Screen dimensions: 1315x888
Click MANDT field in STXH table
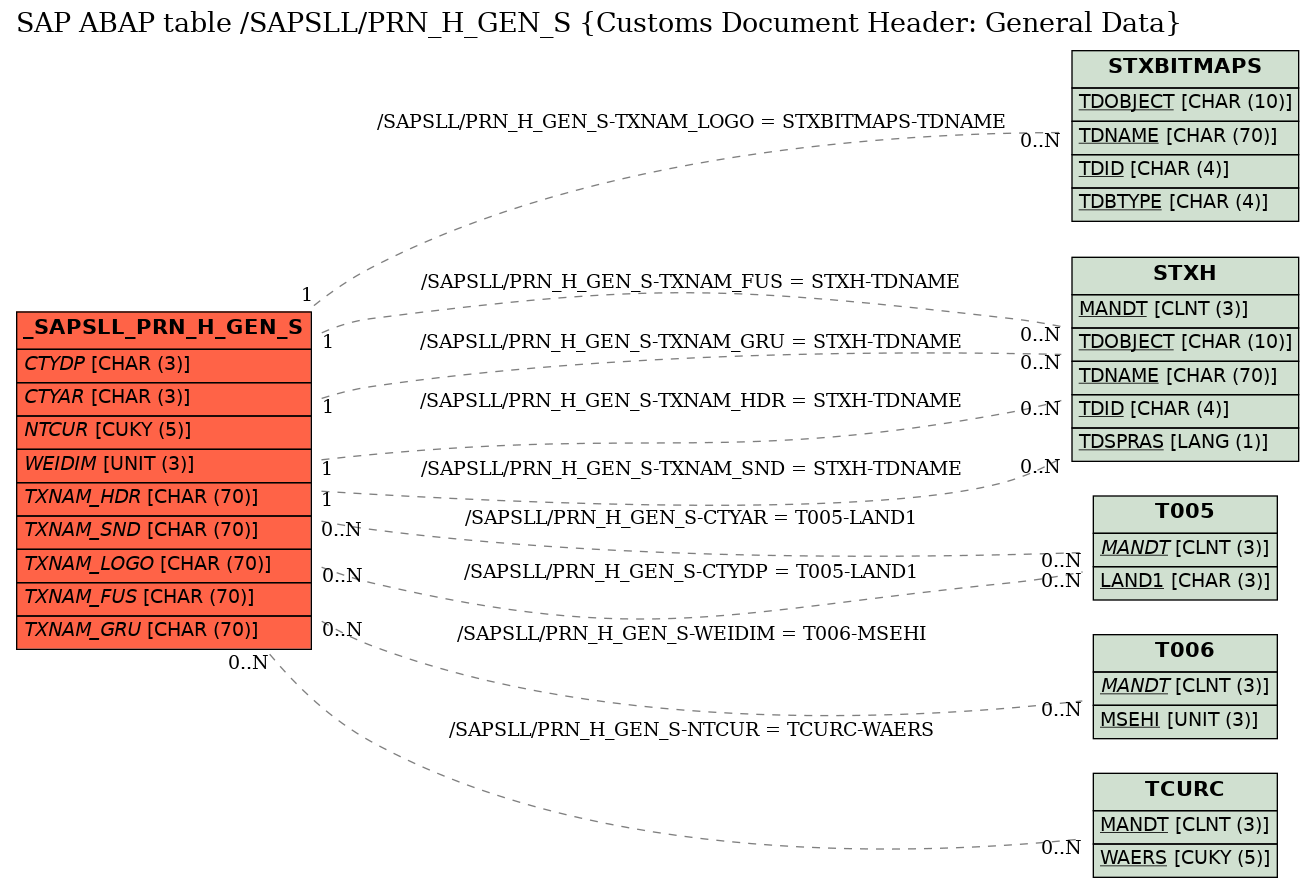1185,310
